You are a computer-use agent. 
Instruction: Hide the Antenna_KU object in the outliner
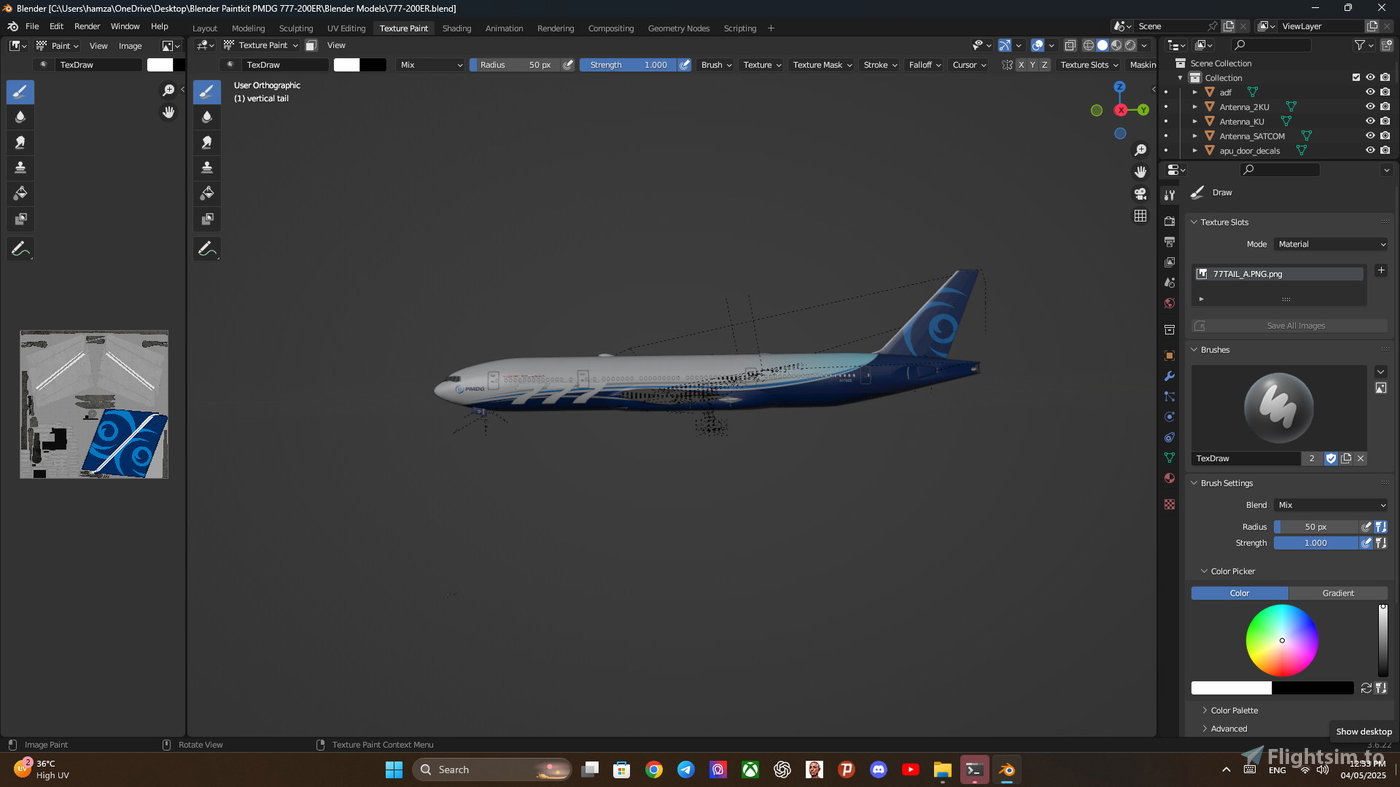[x=1370, y=121]
